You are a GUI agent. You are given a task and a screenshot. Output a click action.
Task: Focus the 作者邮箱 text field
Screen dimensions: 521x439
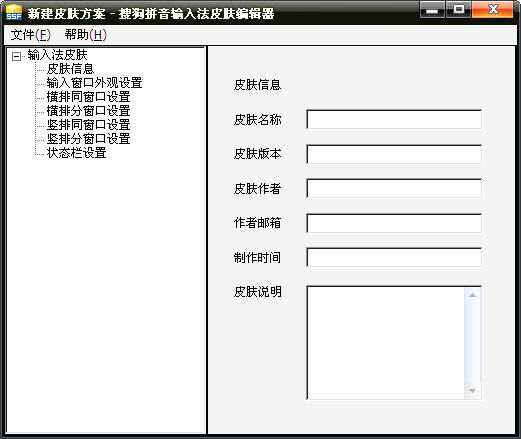point(394,223)
